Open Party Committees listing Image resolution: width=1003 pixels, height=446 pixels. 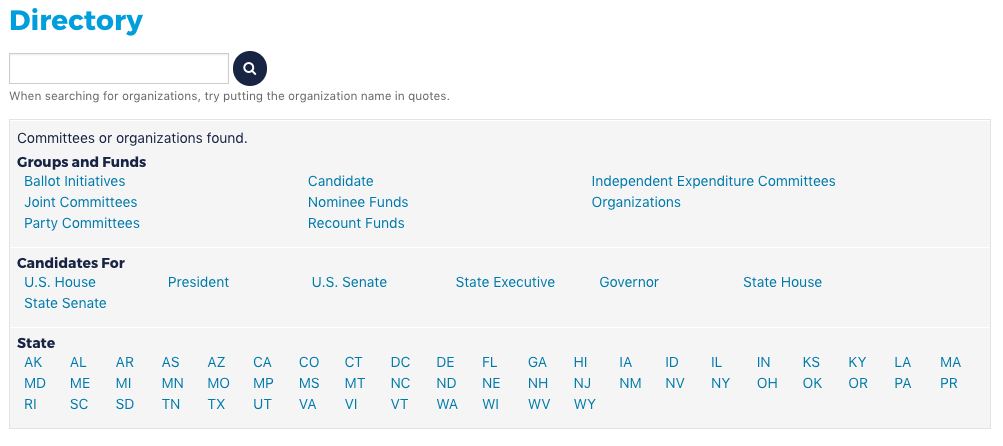pos(82,223)
